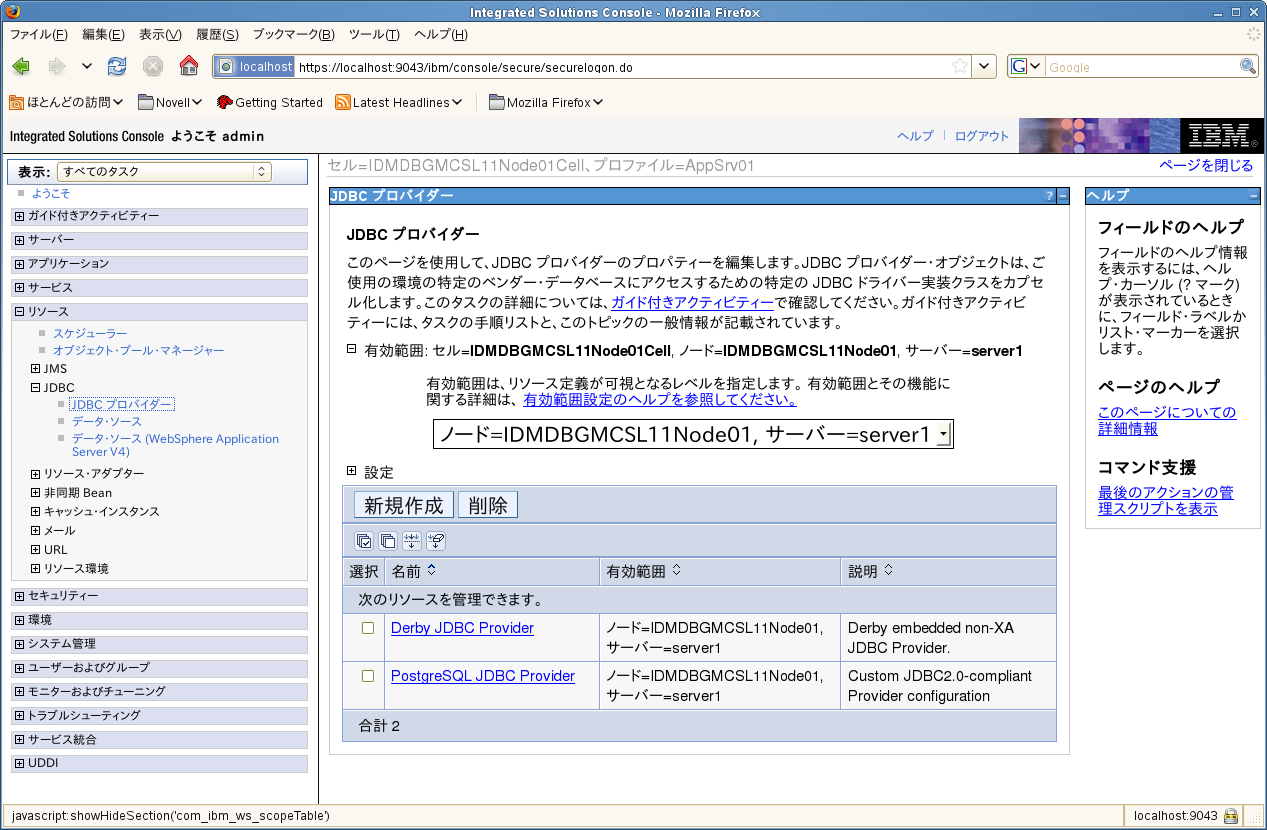This screenshot has height=830, width=1267.
Task: Open the ツール menu
Action: [374, 35]
